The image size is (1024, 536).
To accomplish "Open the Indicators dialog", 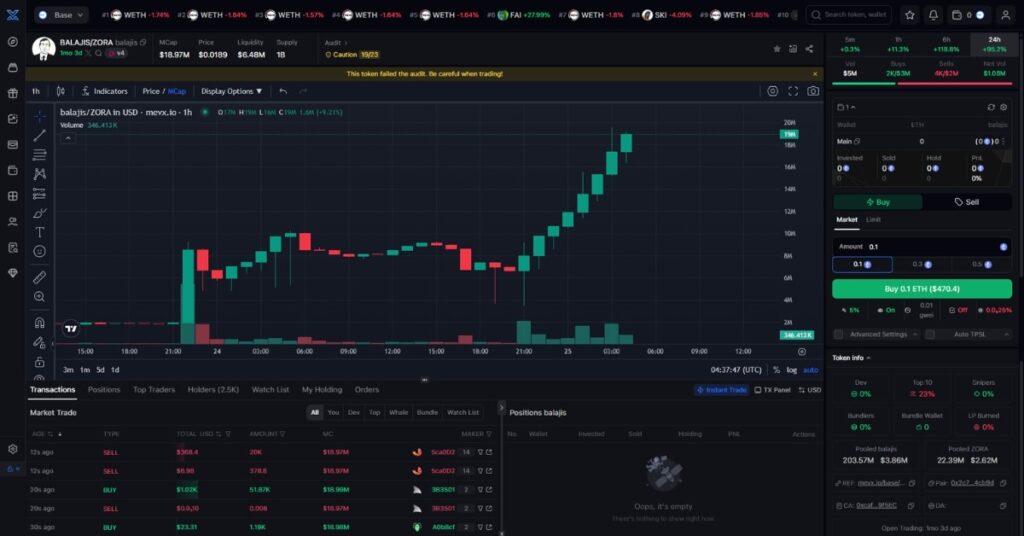I will pyautogui.click(x=104, y=91).
